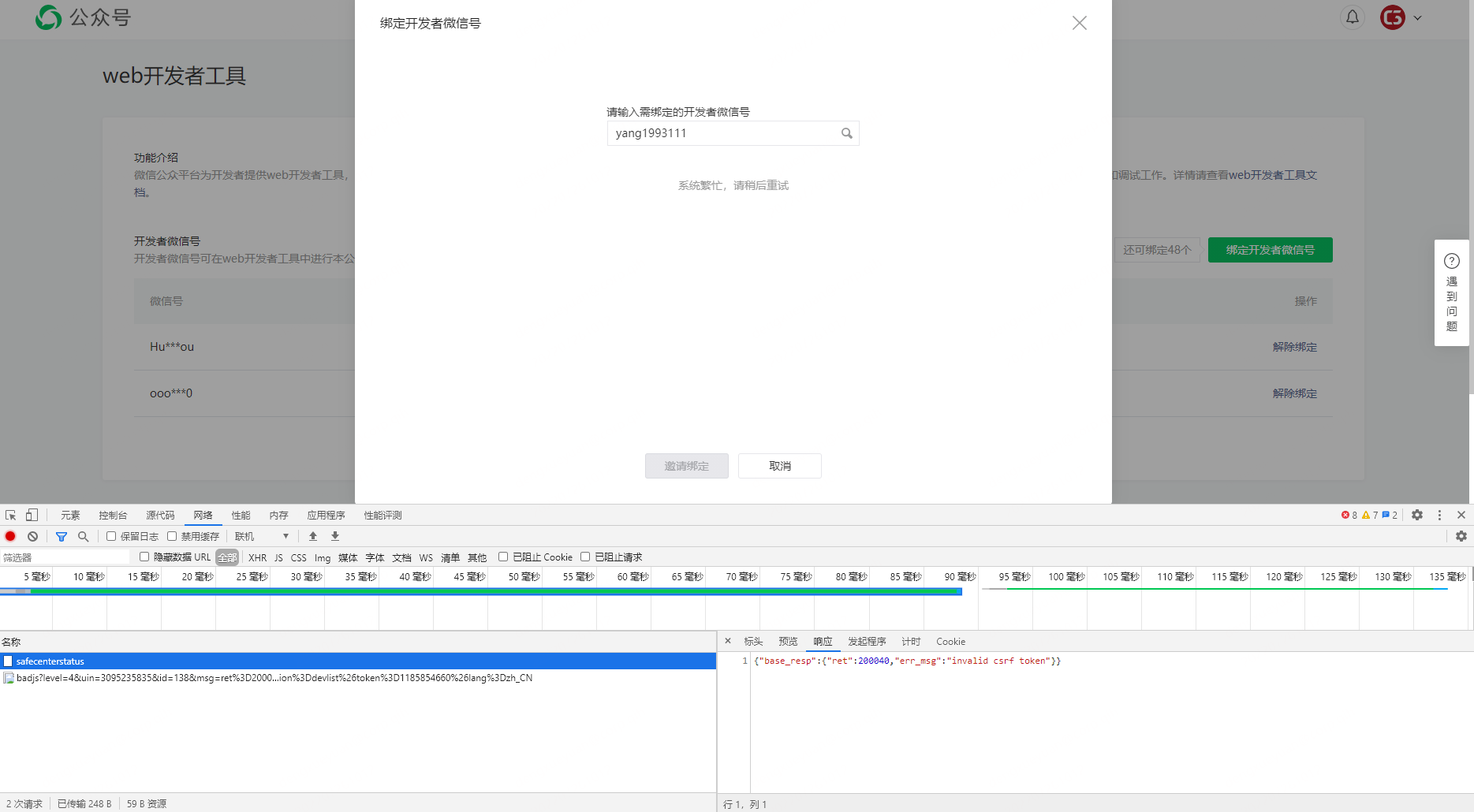The width and height of the screenshot is (1474, 812).
Task: Open the 源代码 tab
Action: pyautogui.click(x=160, y=515)
